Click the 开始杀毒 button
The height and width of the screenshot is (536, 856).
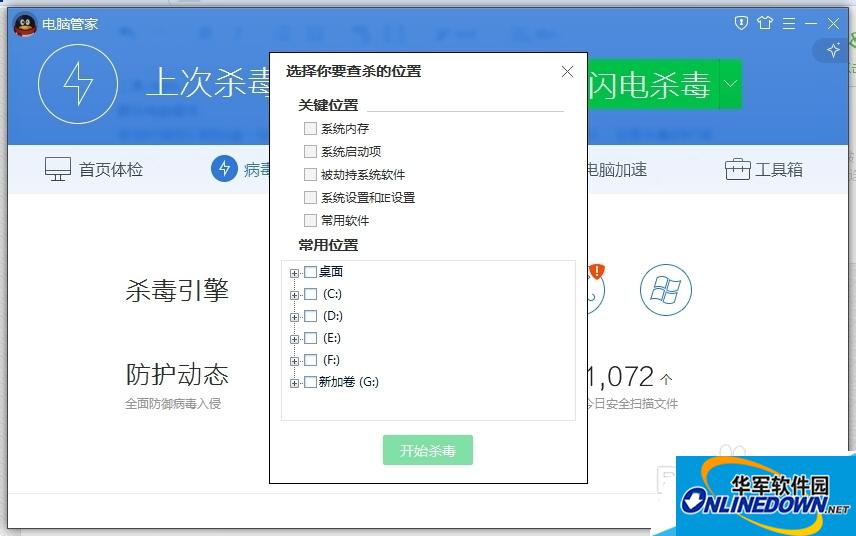click(x=427, y=451)
